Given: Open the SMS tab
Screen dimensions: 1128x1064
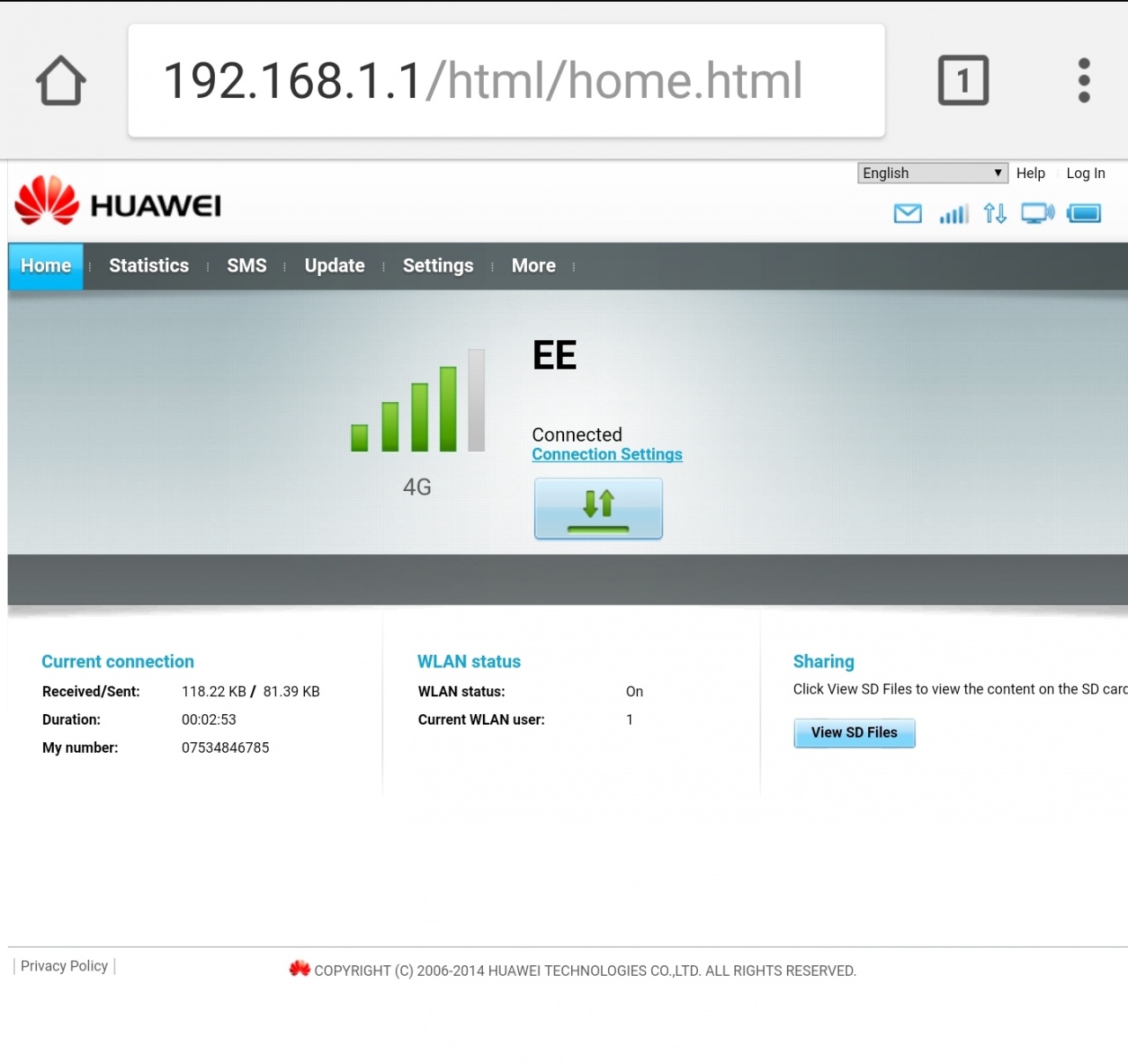Looking at the screenshot, I should [x=247, y=266].
